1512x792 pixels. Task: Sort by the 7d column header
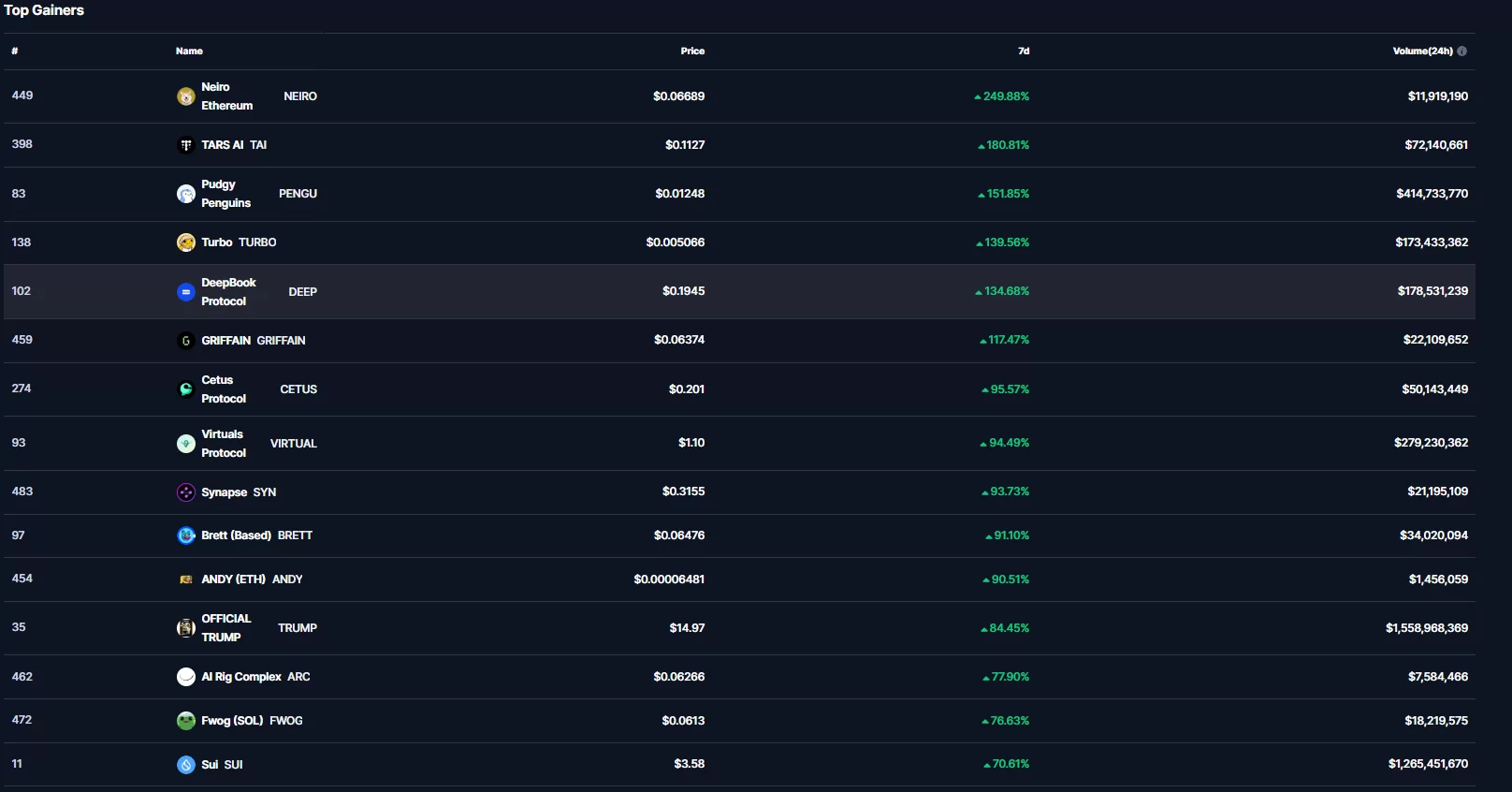(x=1024, y=51)
